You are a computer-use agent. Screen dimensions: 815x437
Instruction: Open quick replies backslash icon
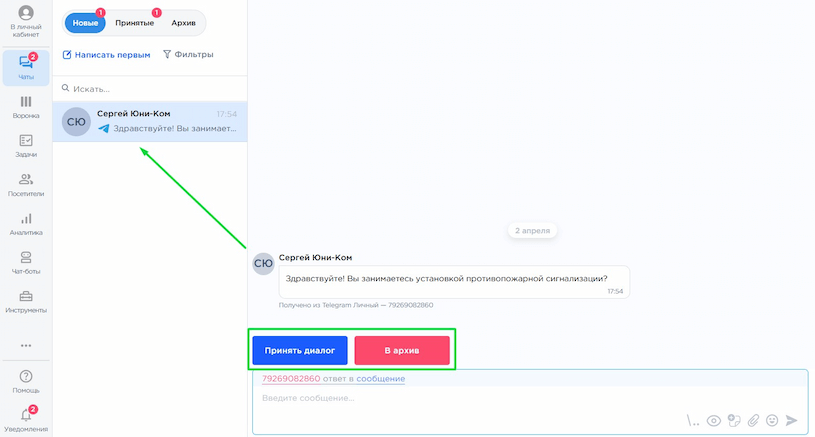(x=694, y=421)
